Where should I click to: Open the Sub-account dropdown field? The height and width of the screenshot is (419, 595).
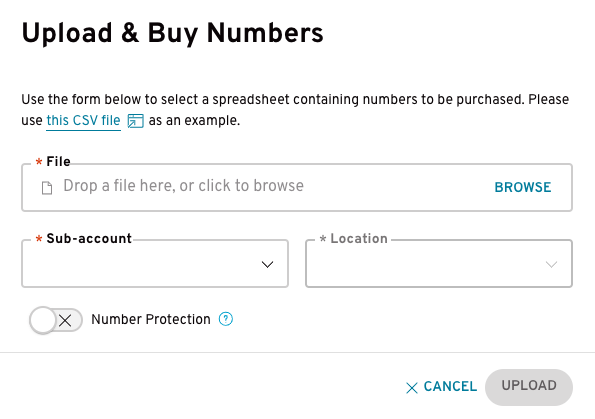click(155, 263)
